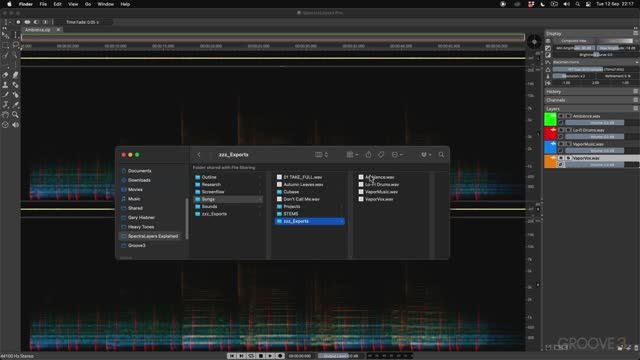This screenshot has height=360, width=640.
Task: Click the volume icon in menu bar
Action: coord(567,4)
